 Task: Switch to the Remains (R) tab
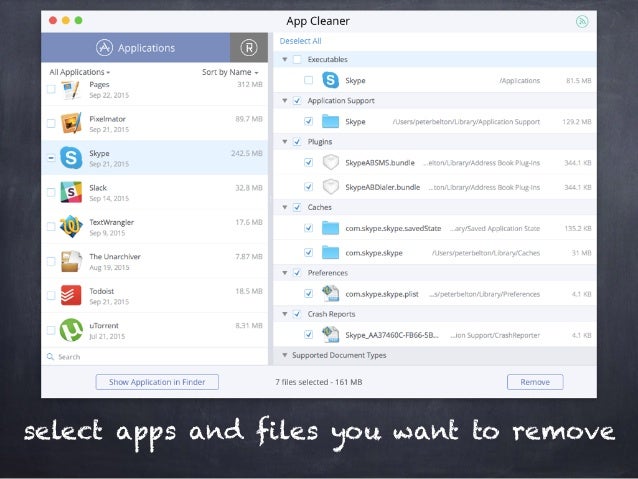(249, 48)
